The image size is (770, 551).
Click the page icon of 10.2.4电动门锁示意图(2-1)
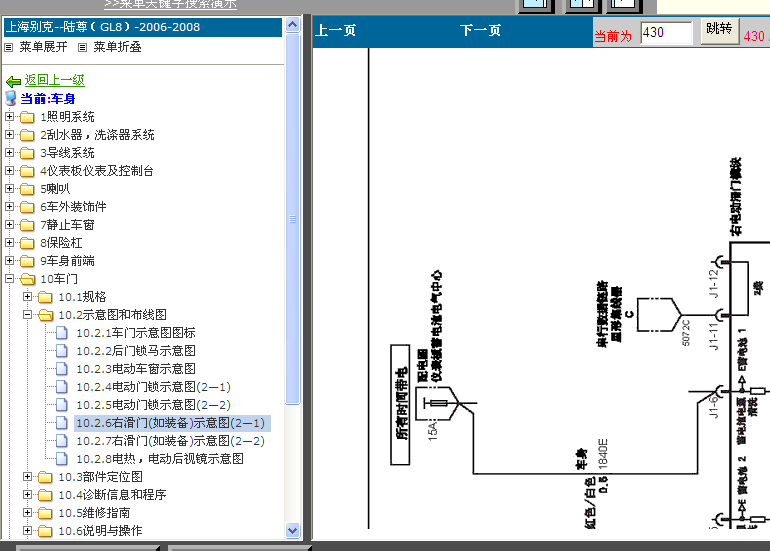point(62,387)
